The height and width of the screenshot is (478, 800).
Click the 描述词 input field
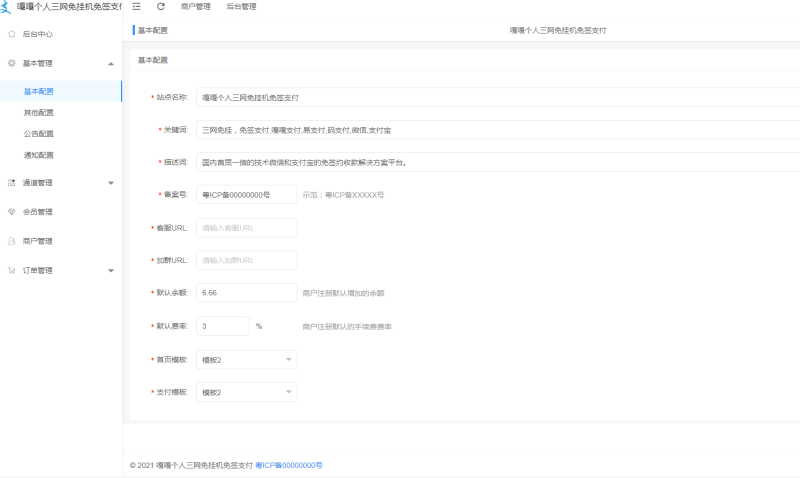point(498,162)
